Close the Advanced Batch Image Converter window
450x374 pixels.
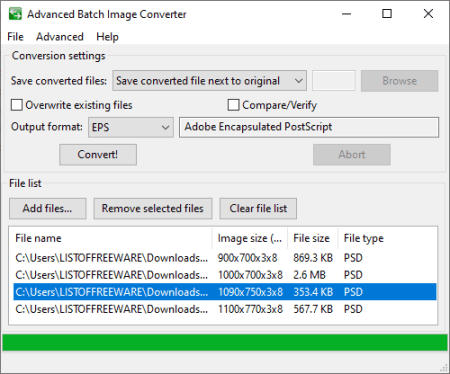click(428, 14)
